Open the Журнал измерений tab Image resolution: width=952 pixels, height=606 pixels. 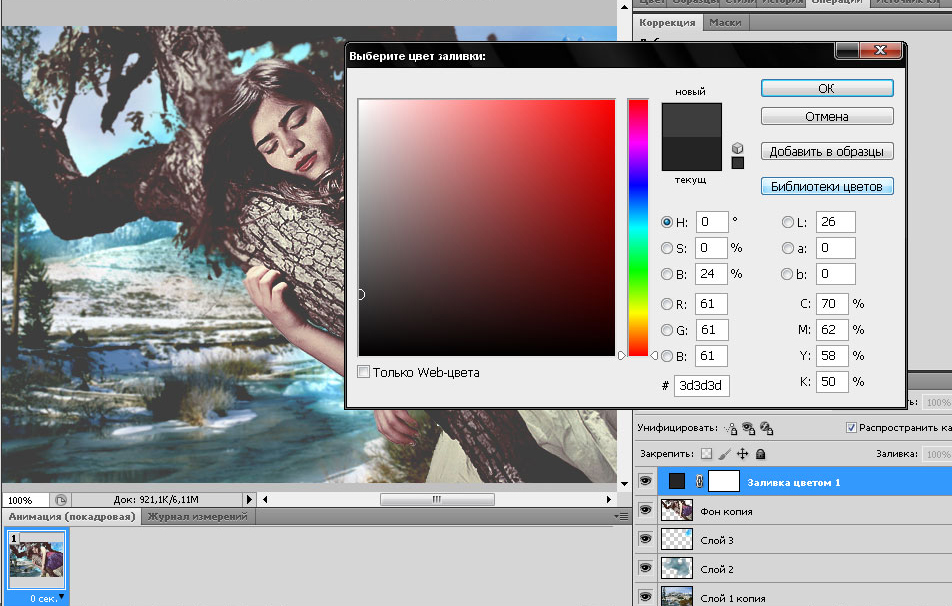[197, 516]
